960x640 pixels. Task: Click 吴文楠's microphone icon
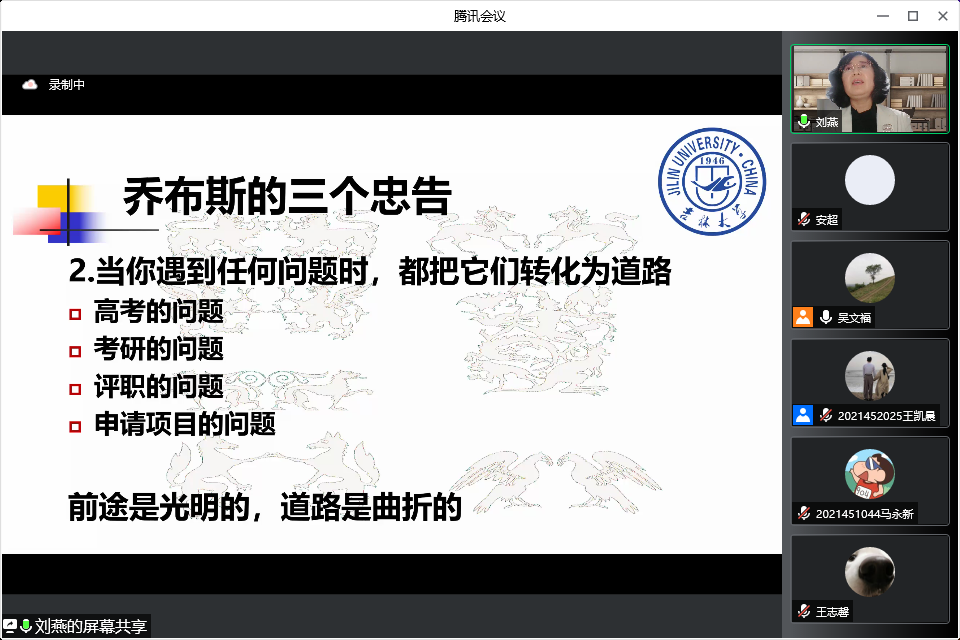point(826,317)
